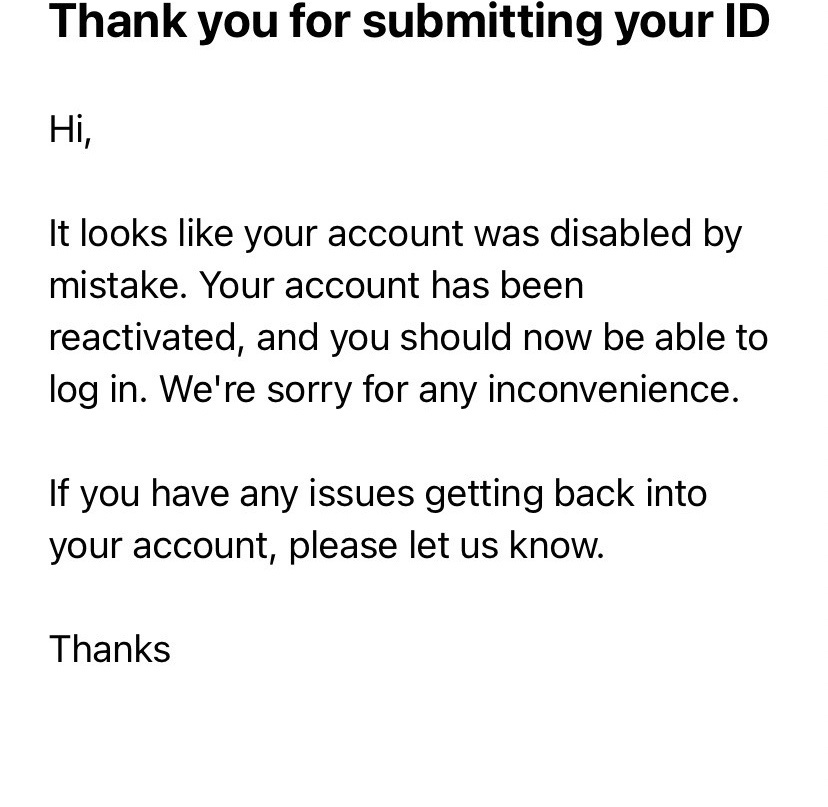
Task: Click the bold "ID" in the heading
Action: click(747, 22)
